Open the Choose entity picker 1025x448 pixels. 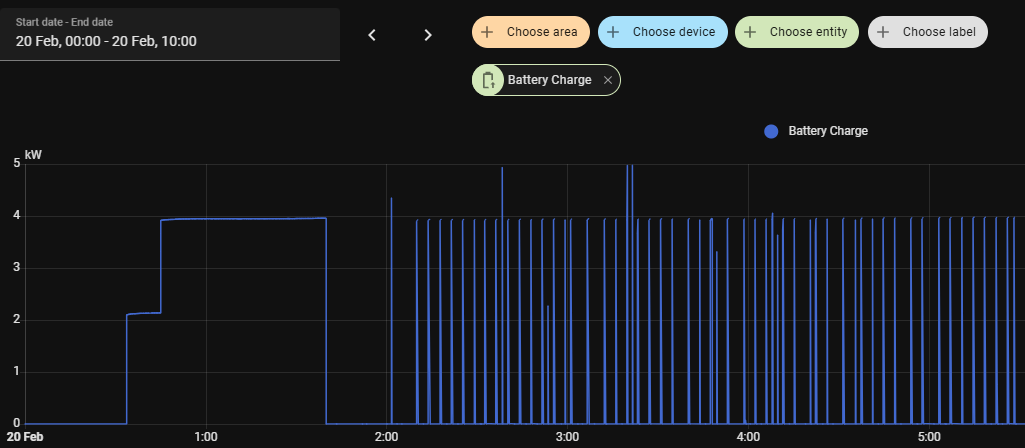click(808, 32)
